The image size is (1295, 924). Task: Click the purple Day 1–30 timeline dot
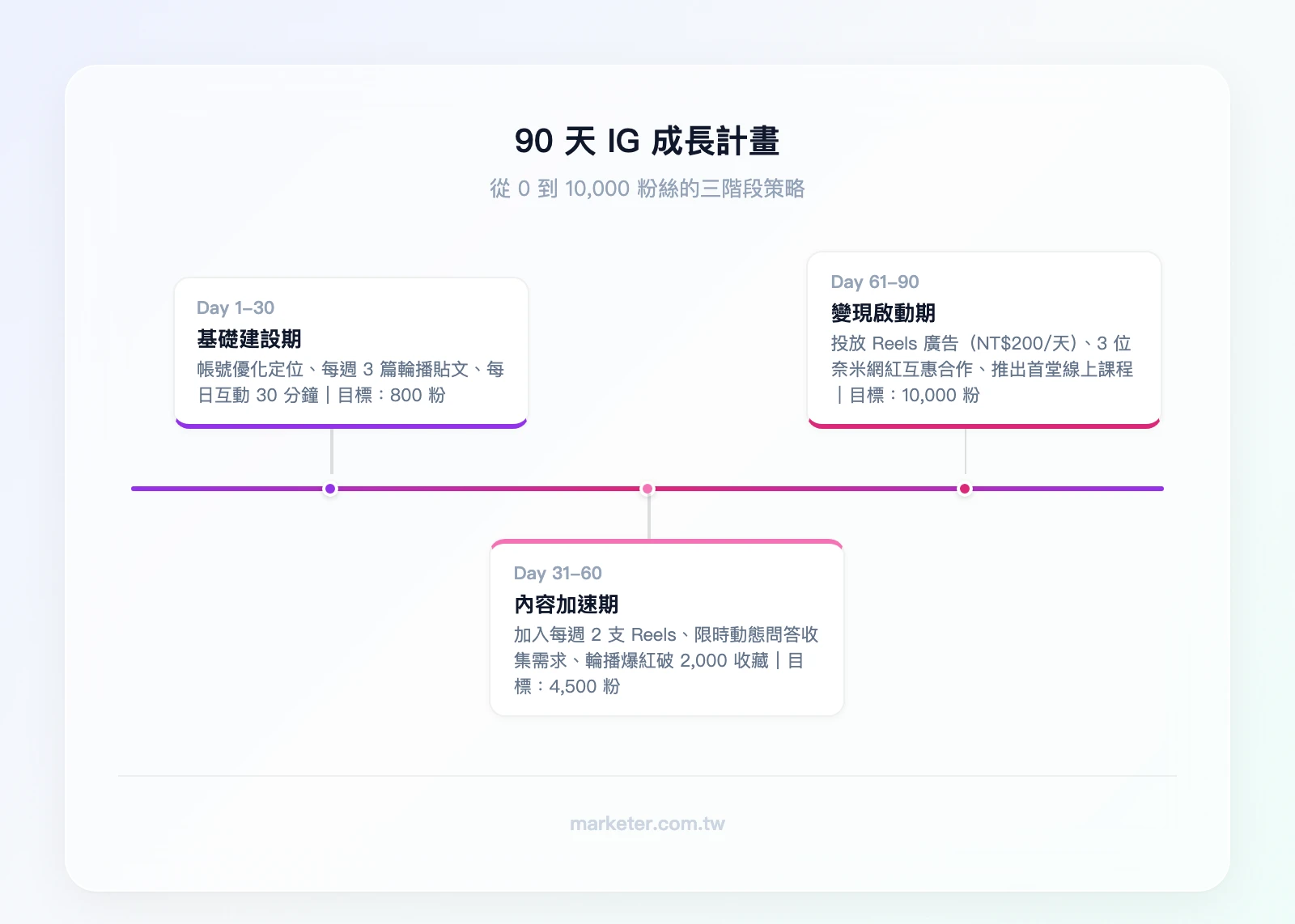click(330, 489)
